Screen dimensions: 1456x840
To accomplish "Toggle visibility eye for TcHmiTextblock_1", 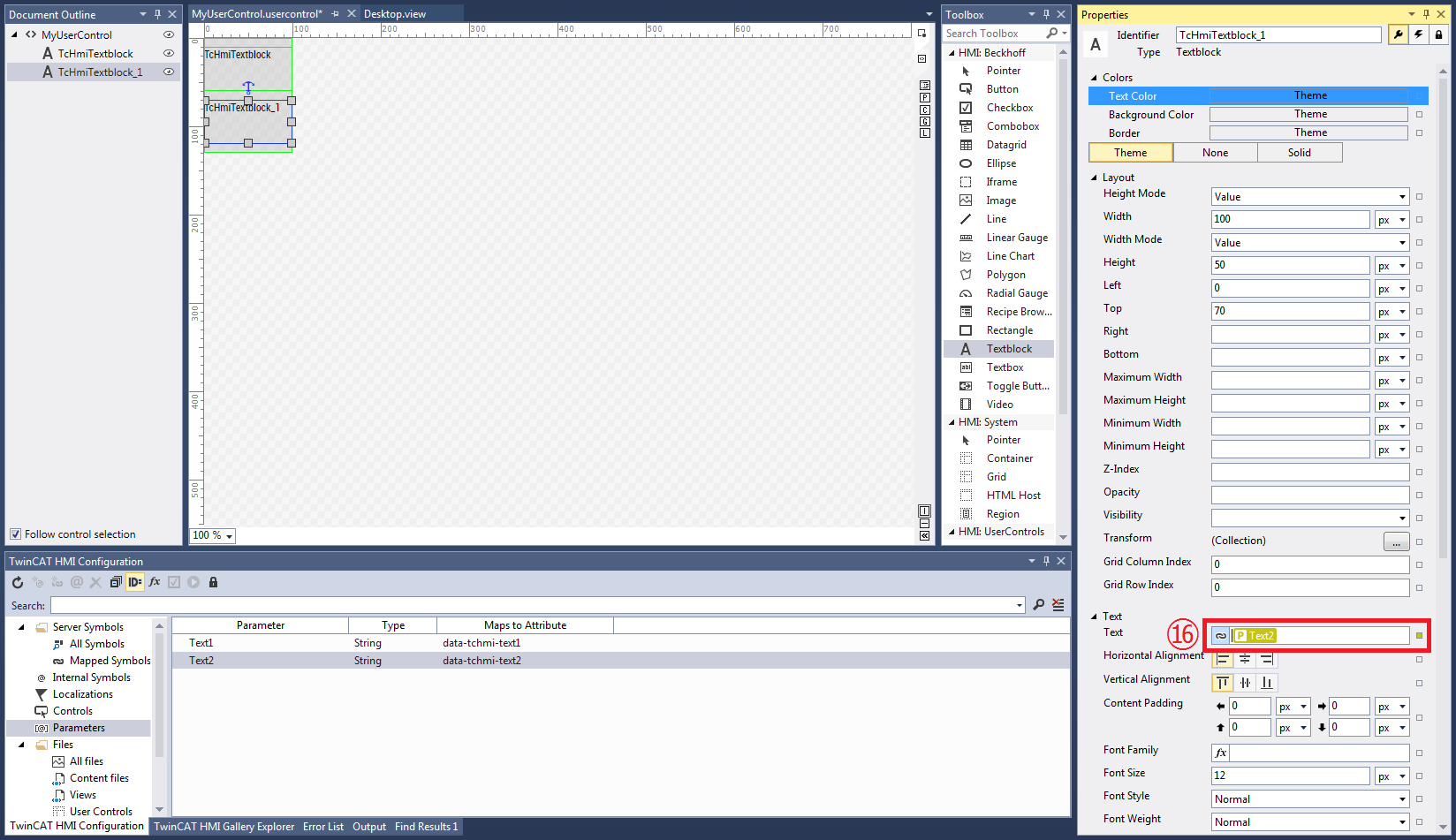I will (x=168, y=72).
